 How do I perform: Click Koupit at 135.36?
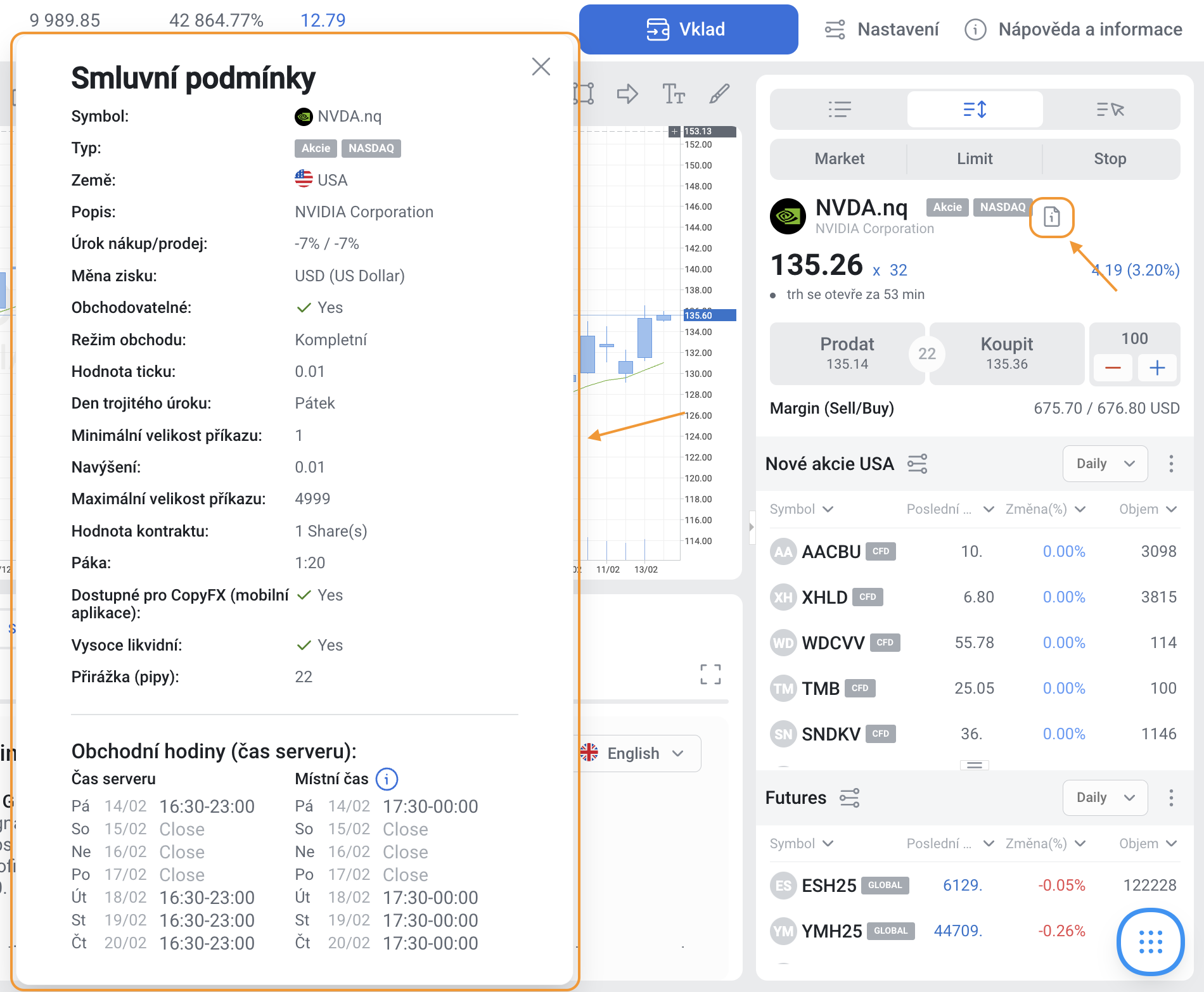pos(1006,353)
